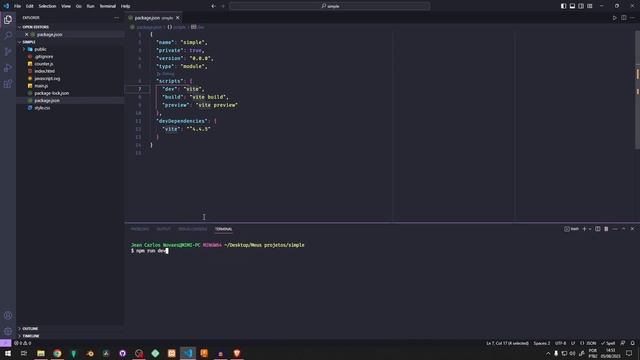Open the View menu

click(66, 6)
